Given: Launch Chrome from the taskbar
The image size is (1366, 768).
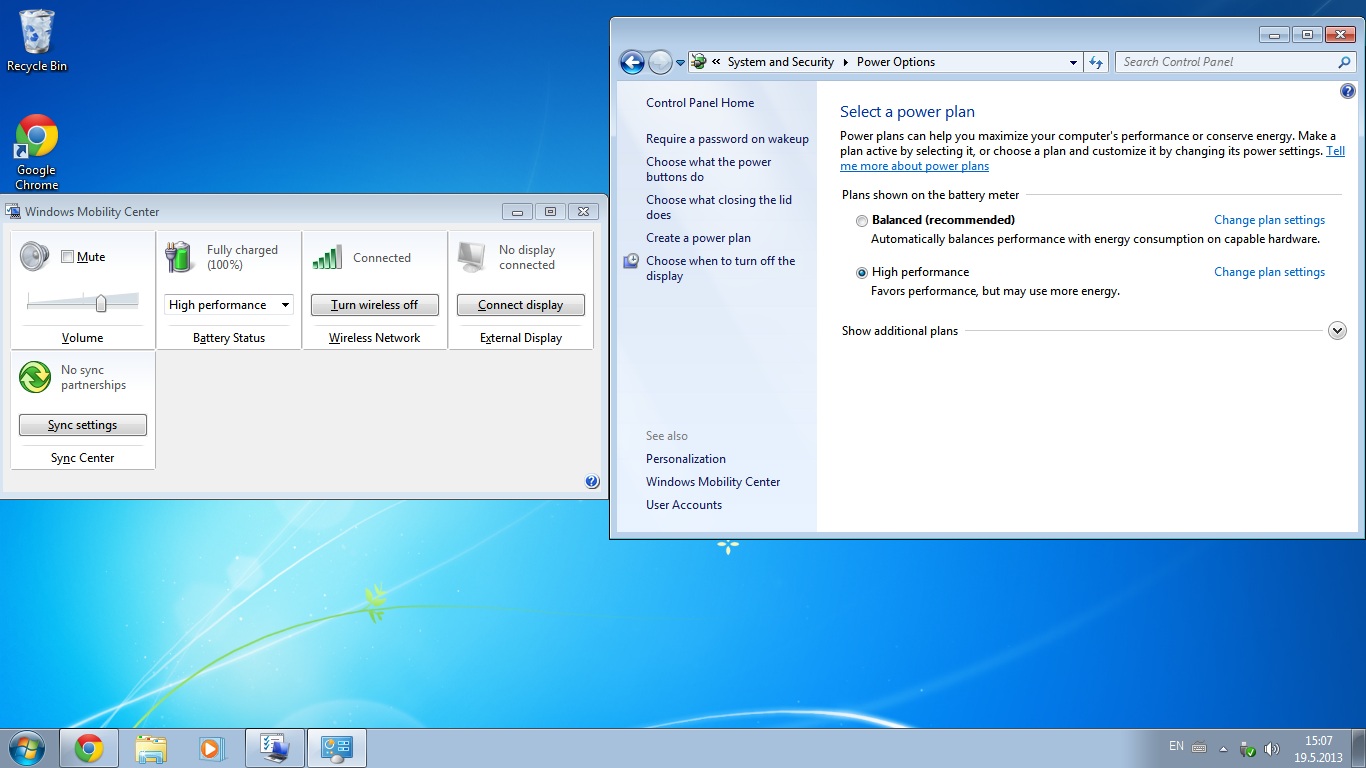Looking at the screenshot, I should pos(89,748).
